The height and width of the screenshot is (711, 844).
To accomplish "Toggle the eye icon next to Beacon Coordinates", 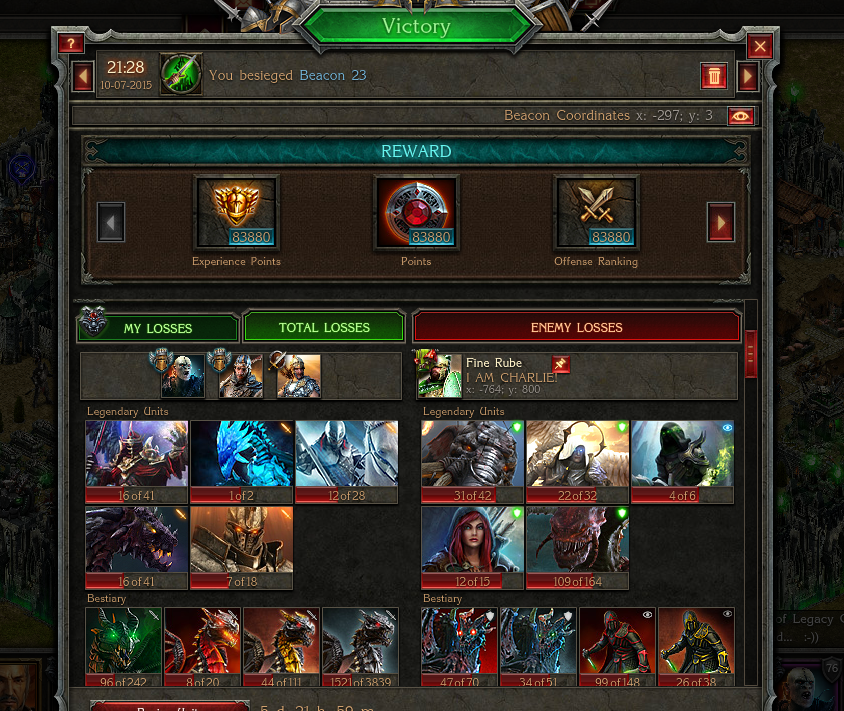I will 741,116.
